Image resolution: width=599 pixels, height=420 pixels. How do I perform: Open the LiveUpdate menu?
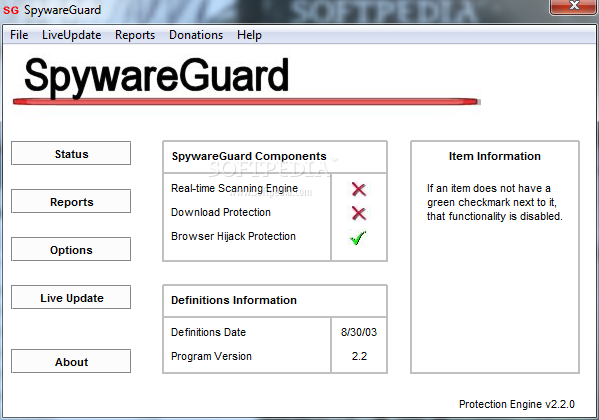(x=71, y=35)
